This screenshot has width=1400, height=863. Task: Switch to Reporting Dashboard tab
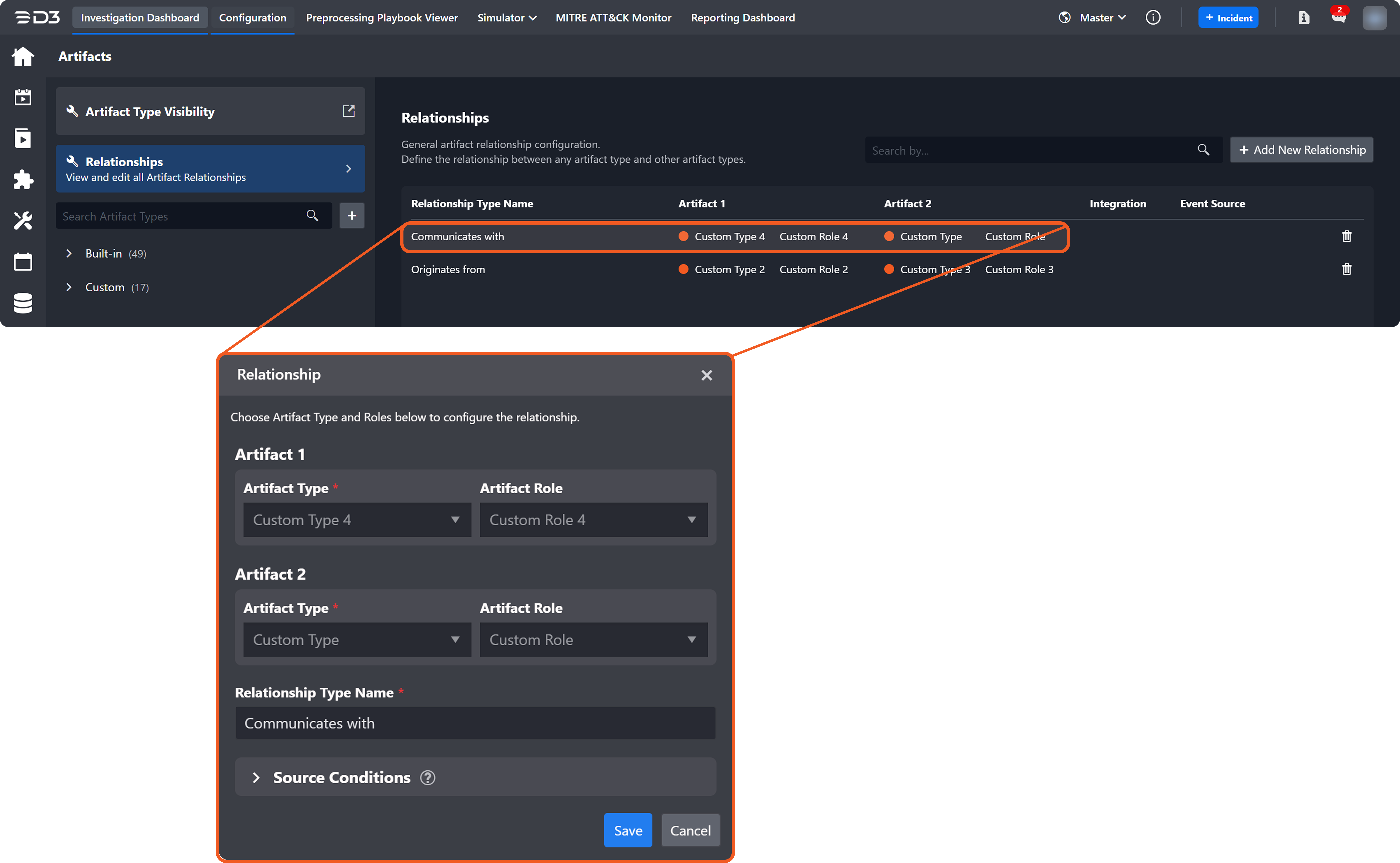743,18
